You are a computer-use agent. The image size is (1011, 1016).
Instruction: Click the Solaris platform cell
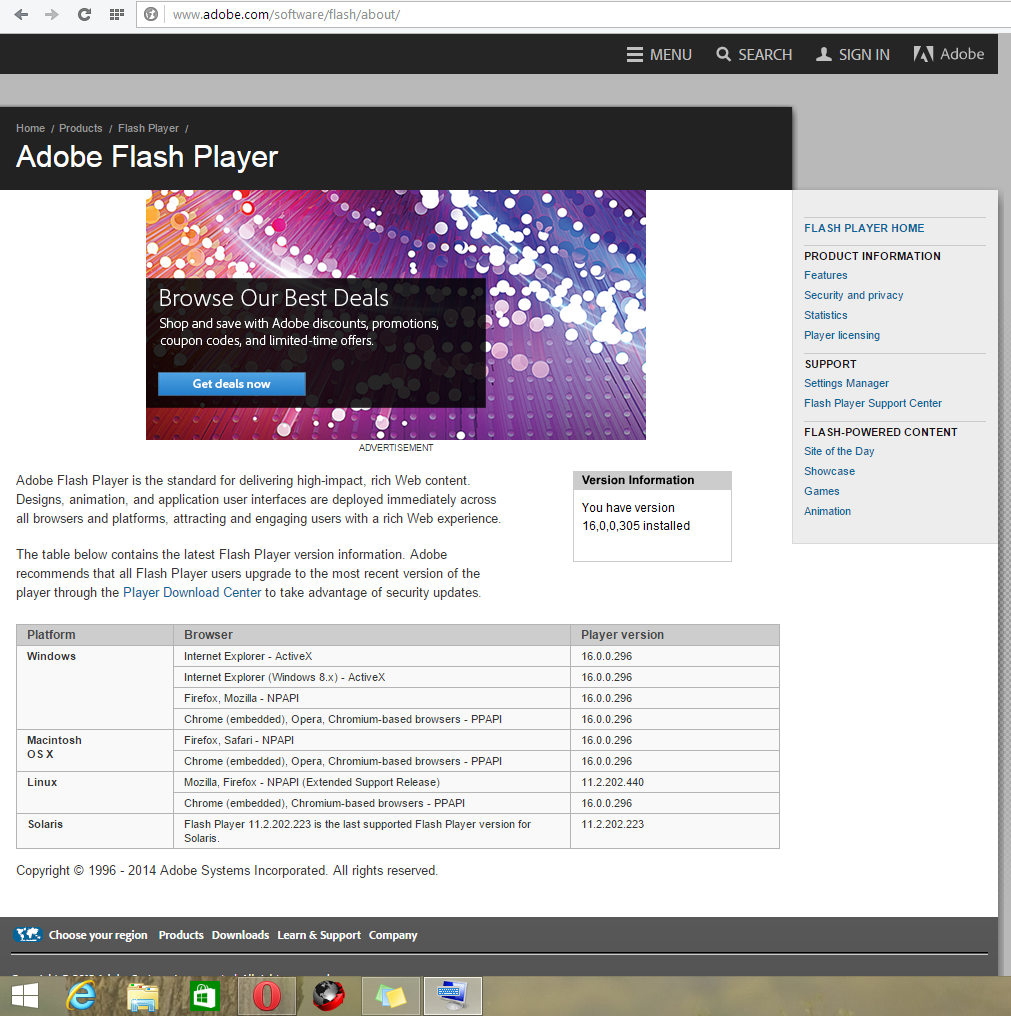click(x=95, y=831)
